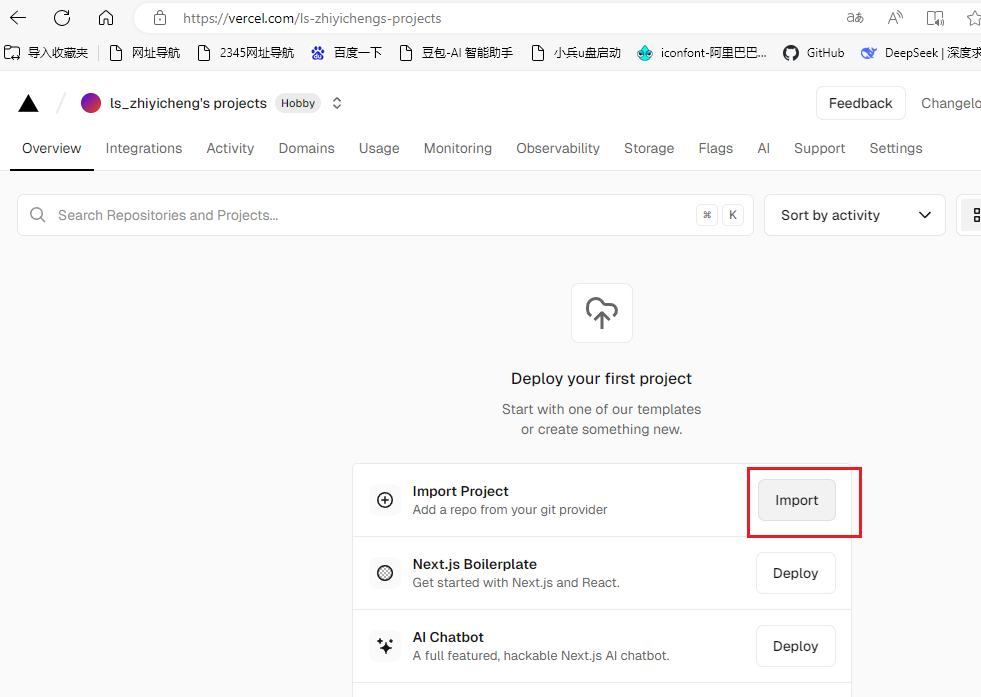Screen dimensions: 981x697
Task: Open the 2345网址导航 bookmark
Action: 245,53
